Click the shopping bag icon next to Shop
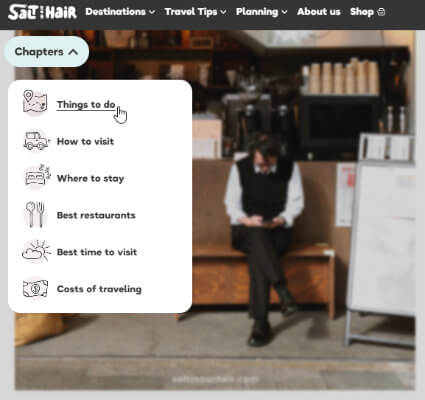 pos(381,12)
